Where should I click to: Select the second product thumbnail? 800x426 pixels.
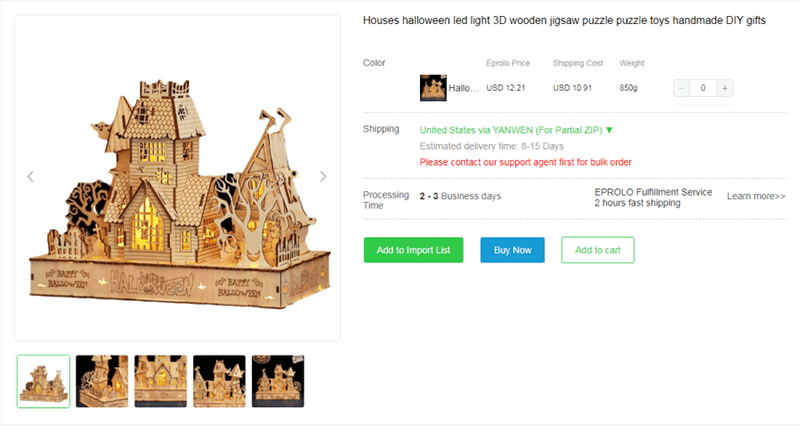pos(102,381)
